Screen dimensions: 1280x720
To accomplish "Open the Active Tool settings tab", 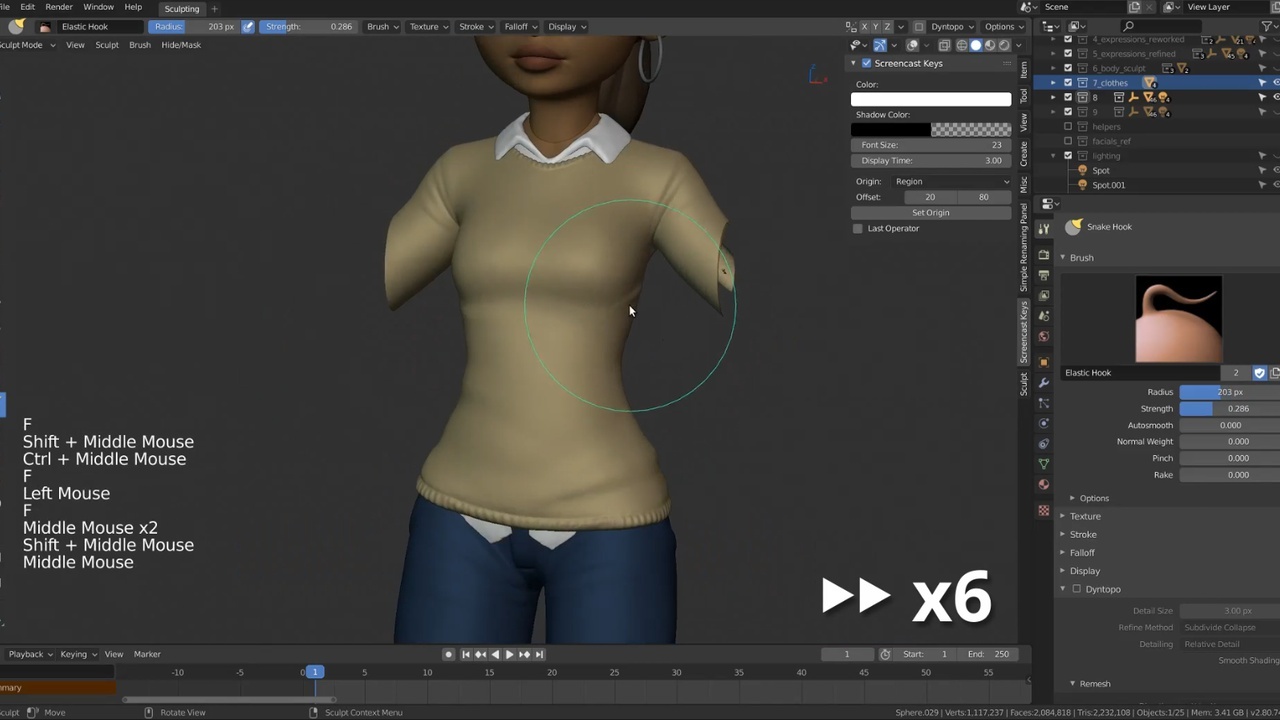I will pos(1044,227).
